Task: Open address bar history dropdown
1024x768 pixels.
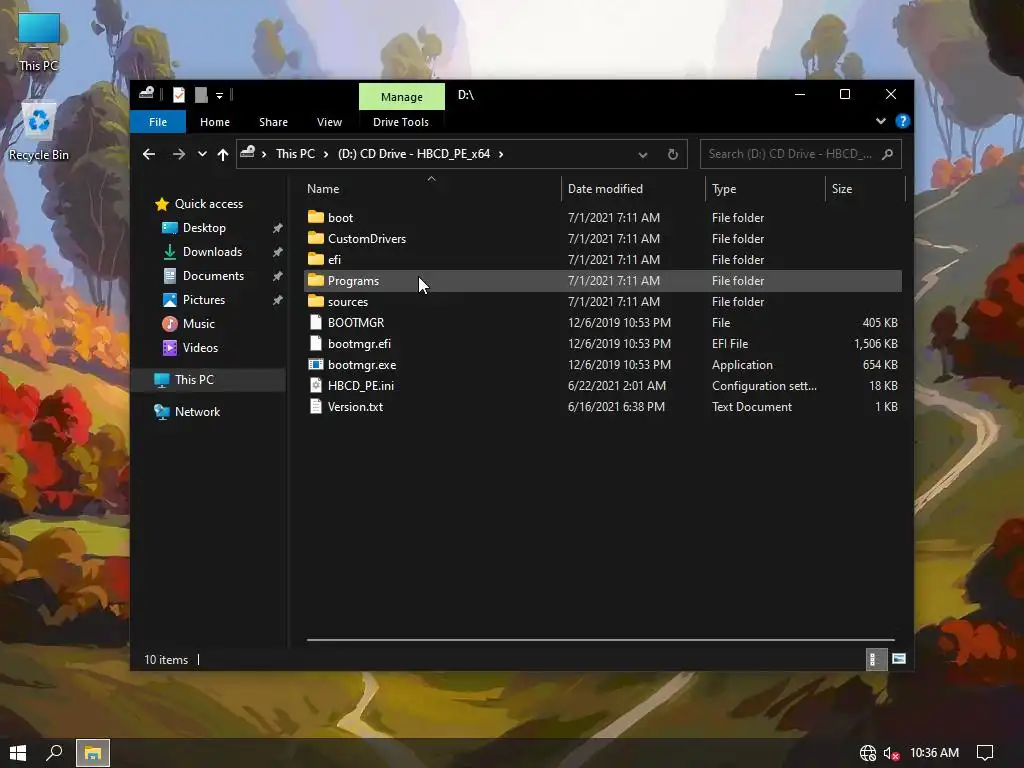Action: pos(643,155)
